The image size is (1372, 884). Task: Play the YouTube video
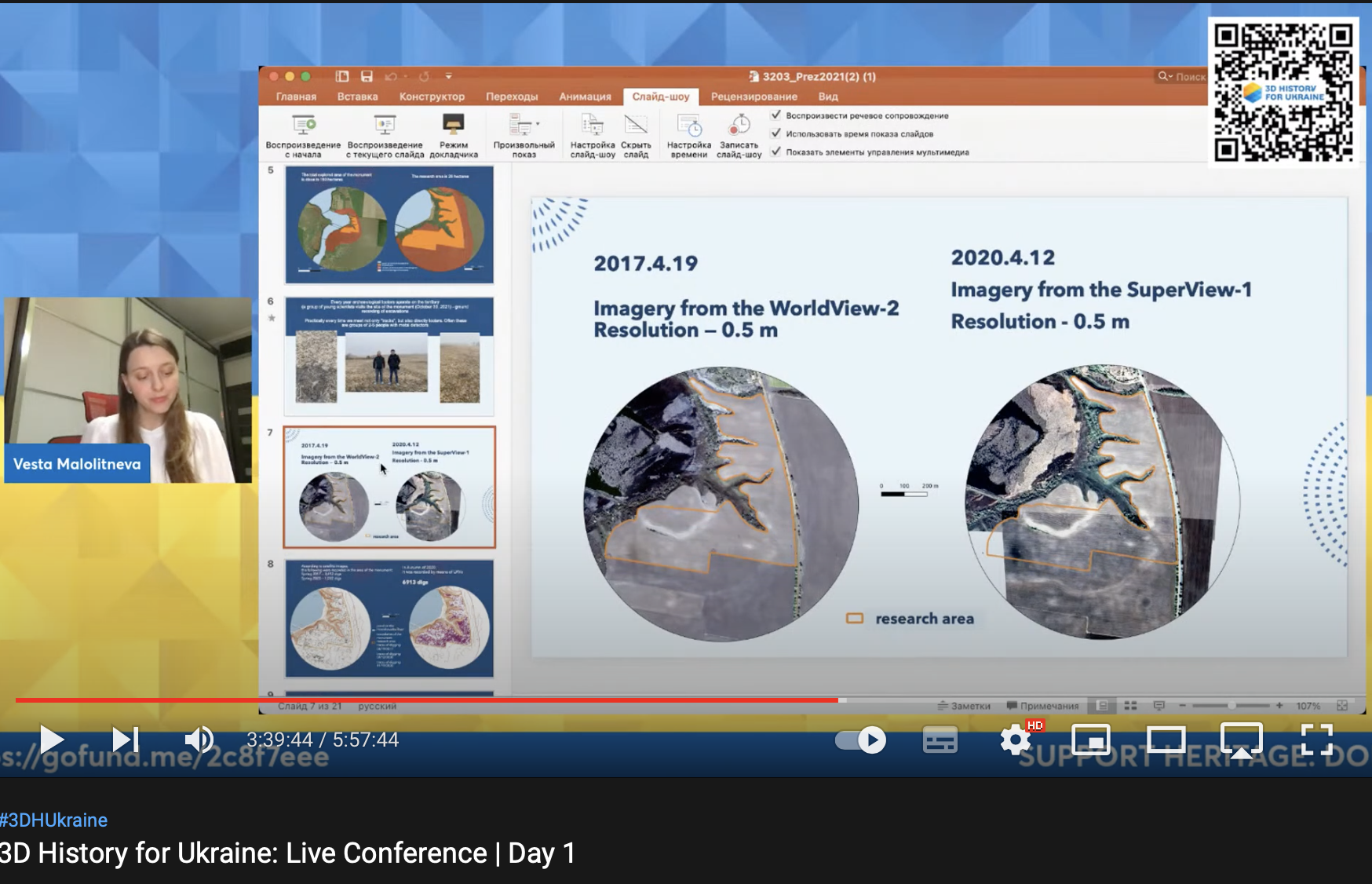pyautogui.click(x=52, y=740)
